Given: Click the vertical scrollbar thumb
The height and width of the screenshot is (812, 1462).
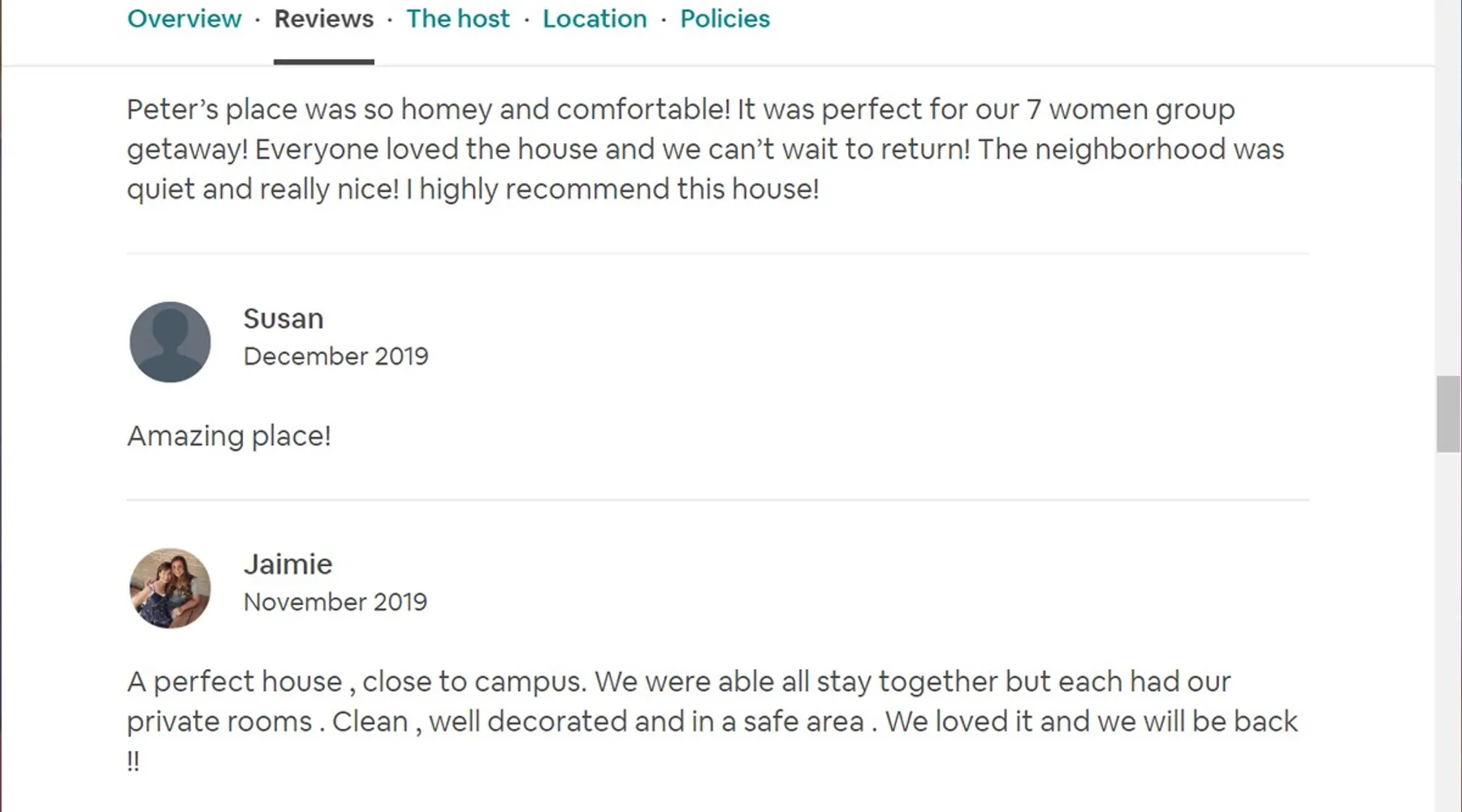Looking at the screenshot, I should tap(1448, 413).
